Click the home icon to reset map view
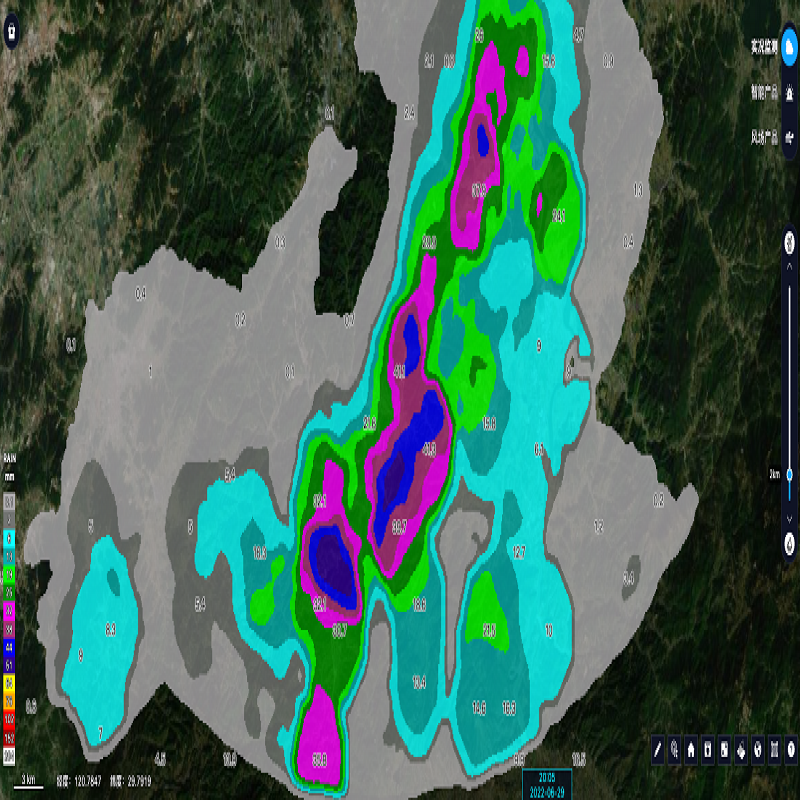 691,748
